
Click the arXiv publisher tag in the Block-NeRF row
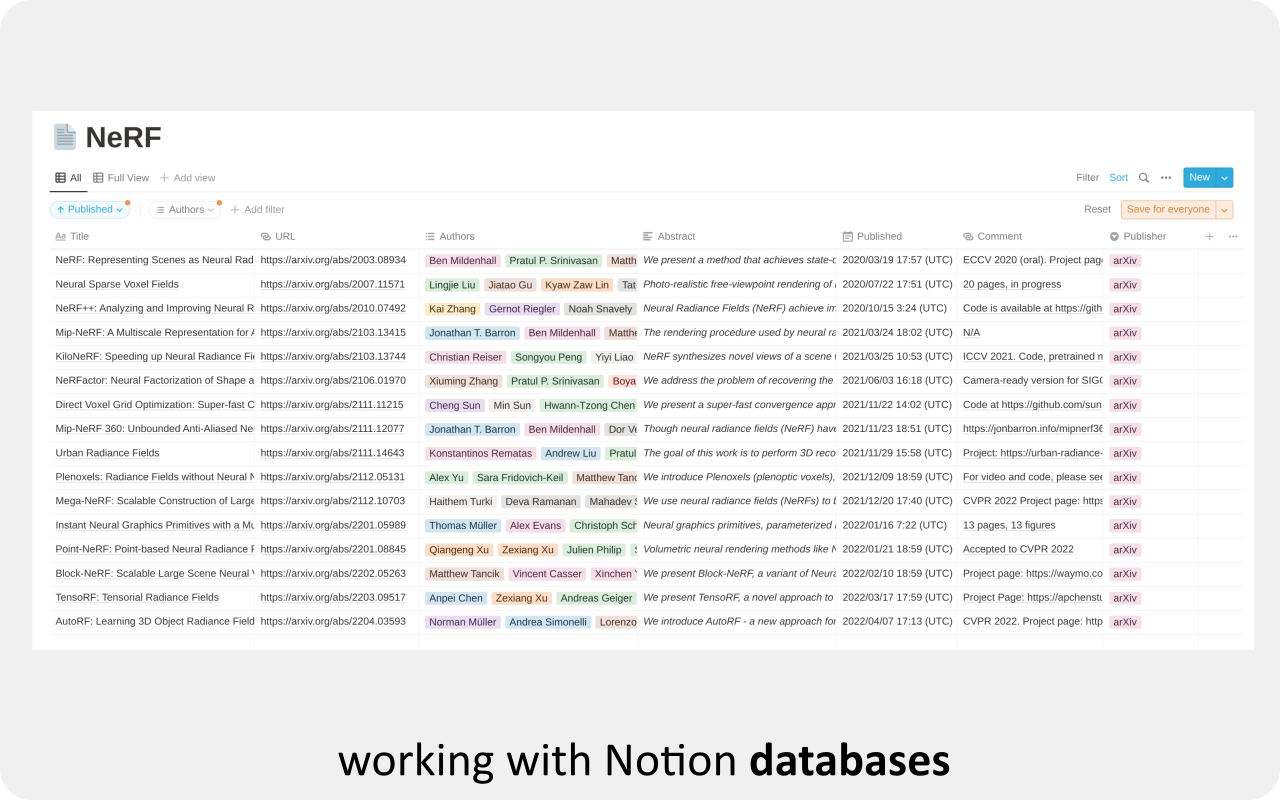(1125, 574)
